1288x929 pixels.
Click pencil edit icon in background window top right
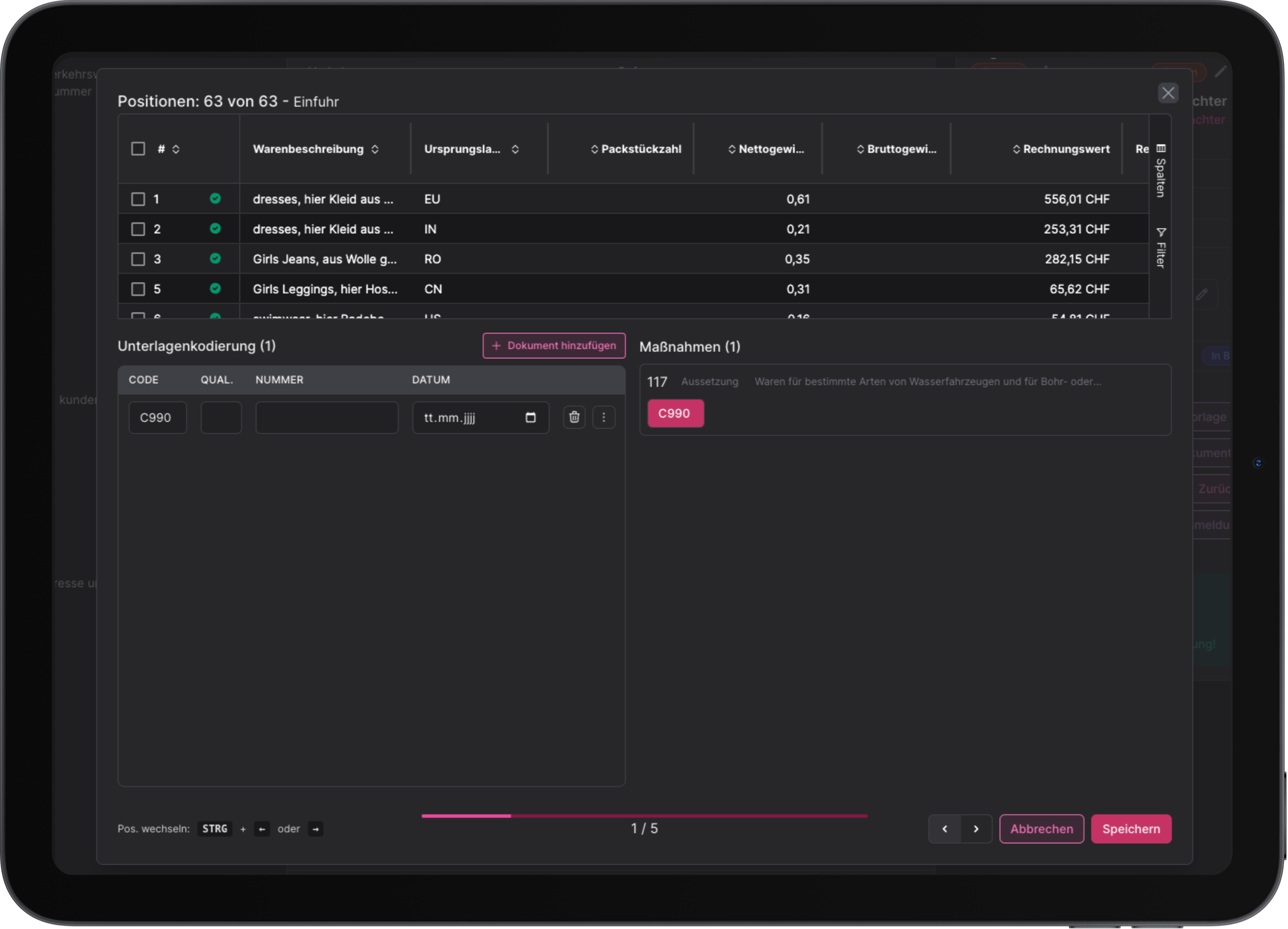pos(1220,72)
